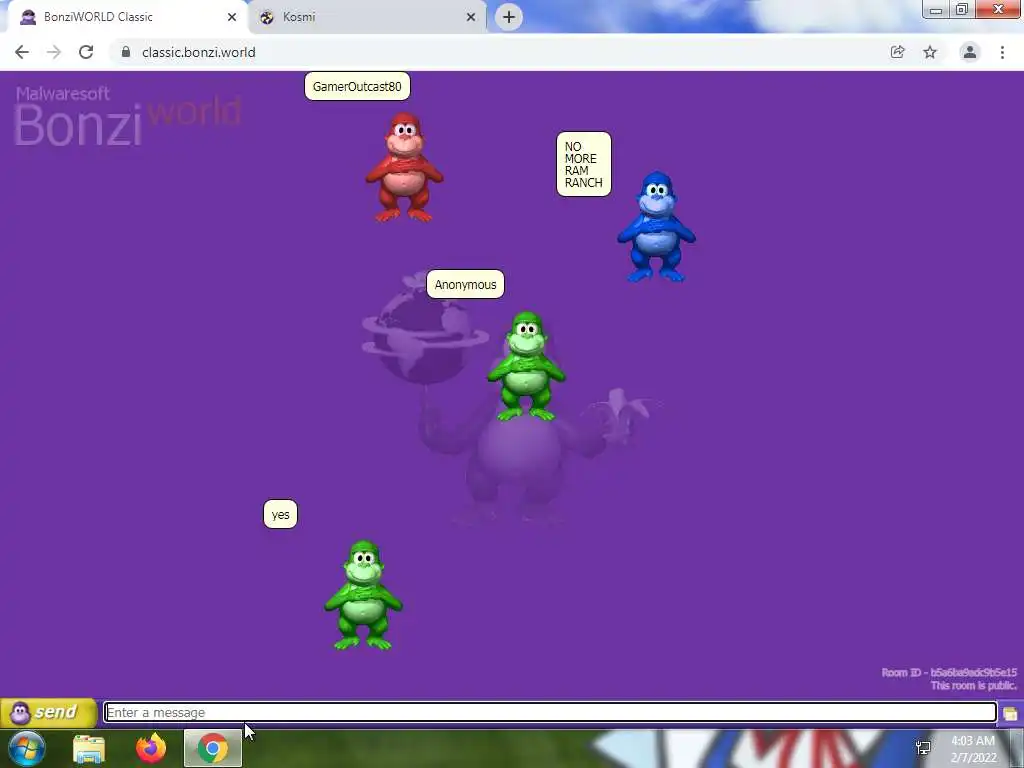Restore down the Chrome window
Screen dimensions: 1024x768
pyautogui.click(x=962, y=9)
